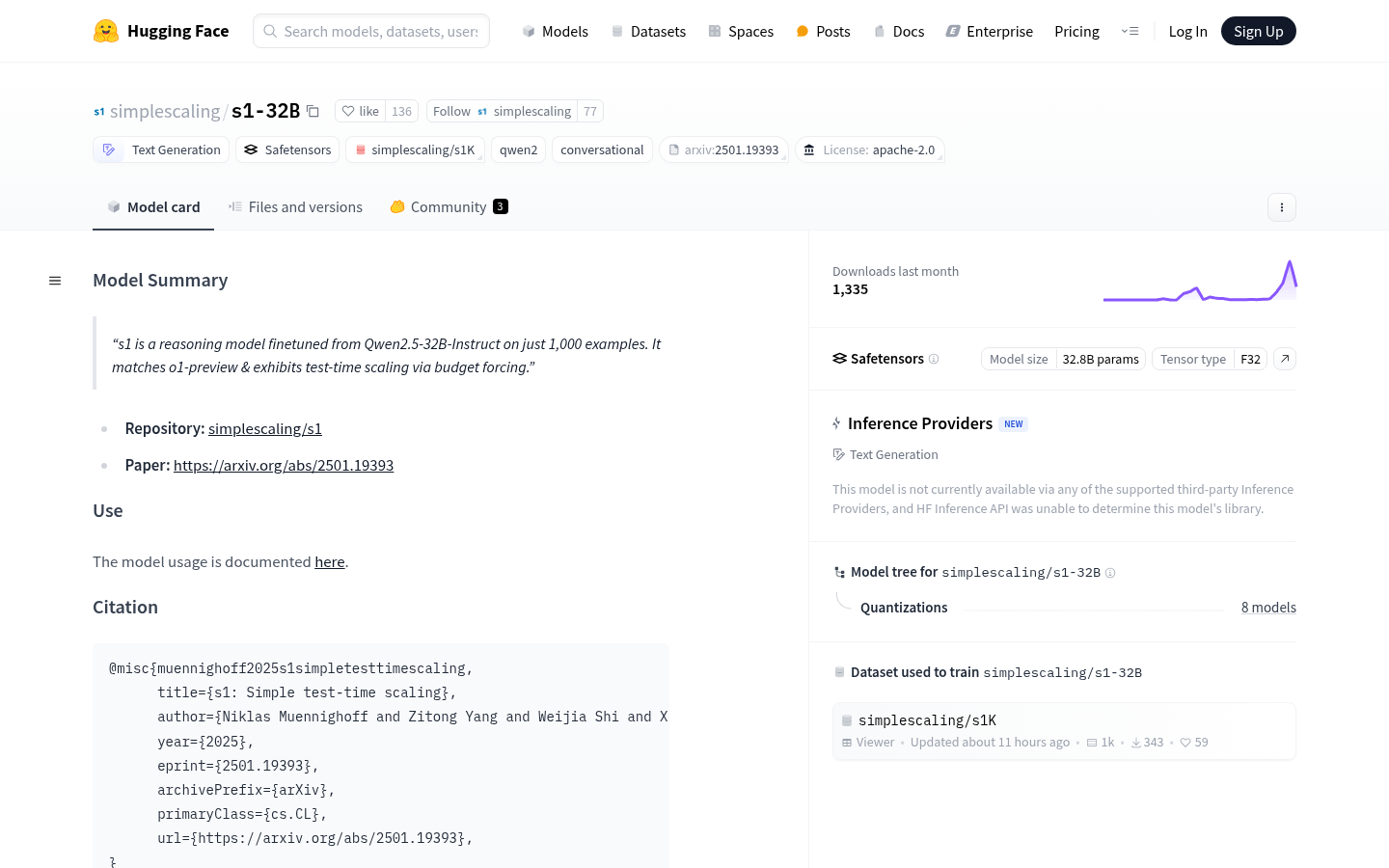Open the arxiv.org paper link

pos(284,465)
